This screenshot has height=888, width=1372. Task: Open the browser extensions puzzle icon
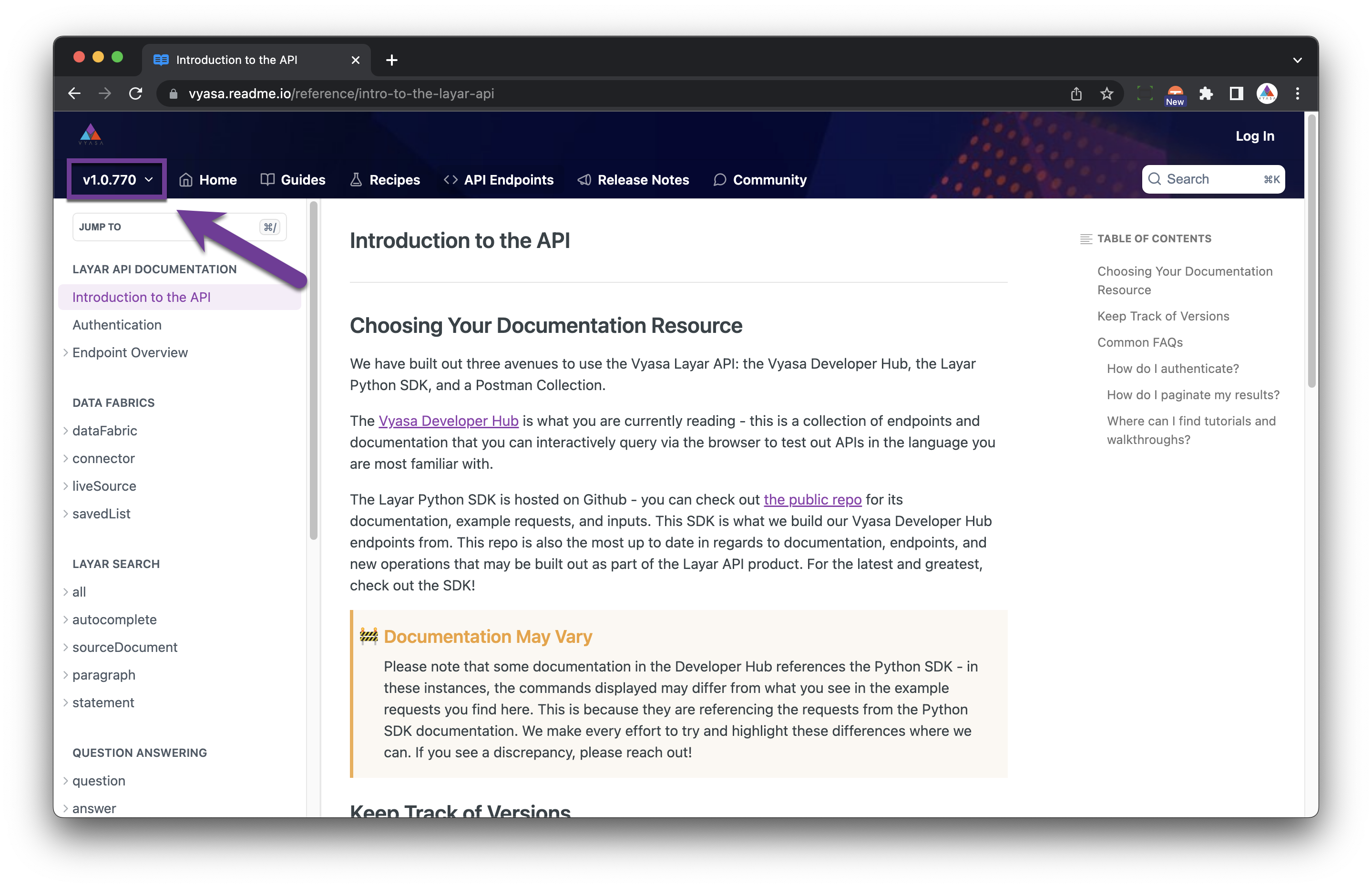[1206, 93]
